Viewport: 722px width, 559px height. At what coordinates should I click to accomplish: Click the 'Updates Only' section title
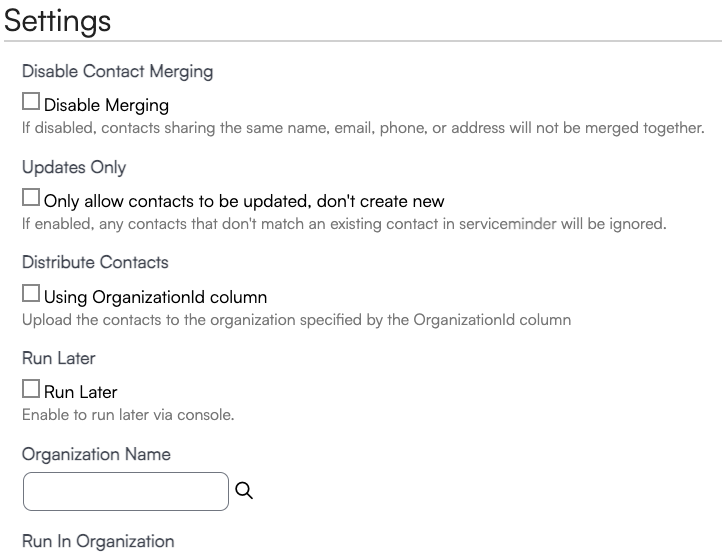pyautogui.click(x=74, y=168)
